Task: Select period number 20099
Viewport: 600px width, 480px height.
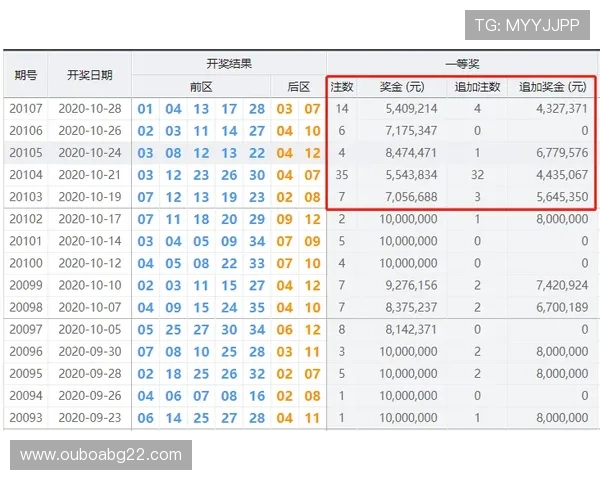Action: click(x=26, y=285)
